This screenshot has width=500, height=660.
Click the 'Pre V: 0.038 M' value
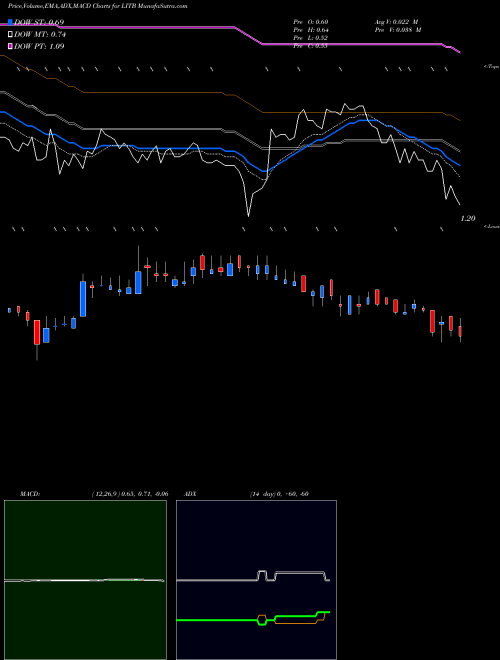pyautogui.click(x=399, y=30)
